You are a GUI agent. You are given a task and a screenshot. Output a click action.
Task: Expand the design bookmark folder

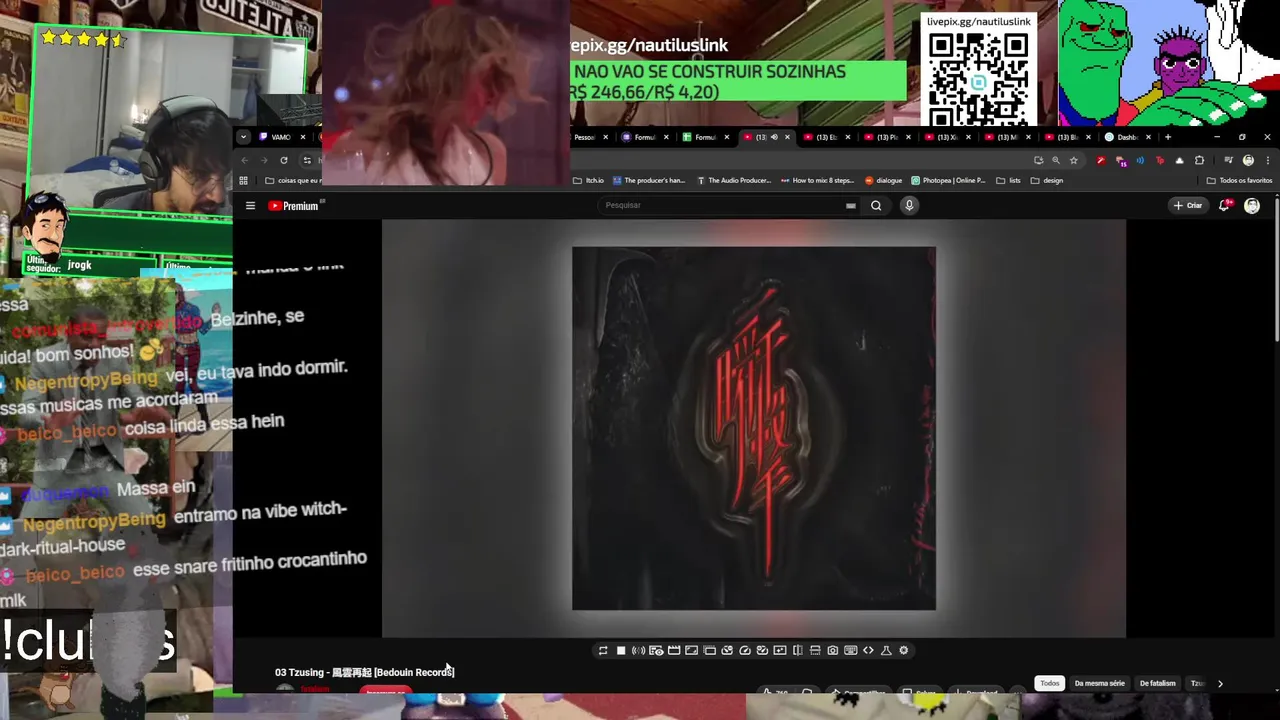(1046, 181)
